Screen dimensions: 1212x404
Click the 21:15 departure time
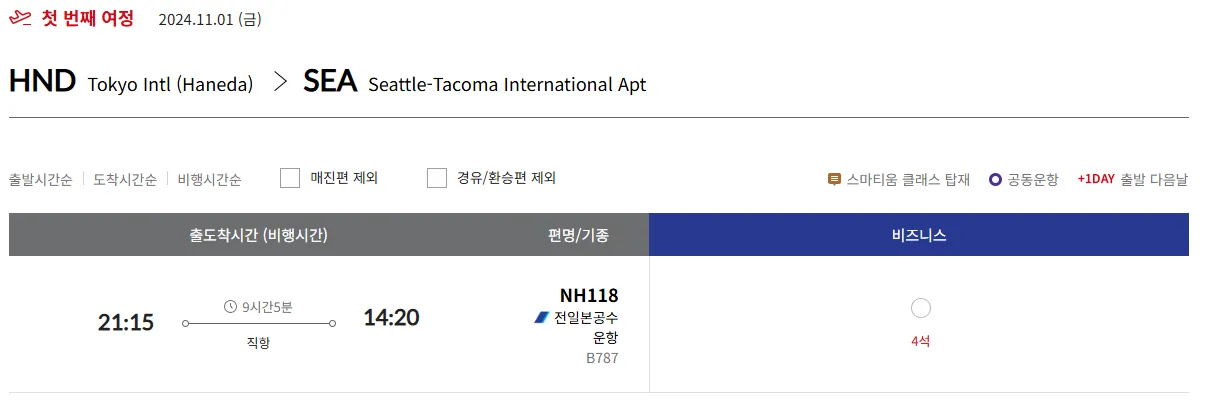tap(126, 322)
